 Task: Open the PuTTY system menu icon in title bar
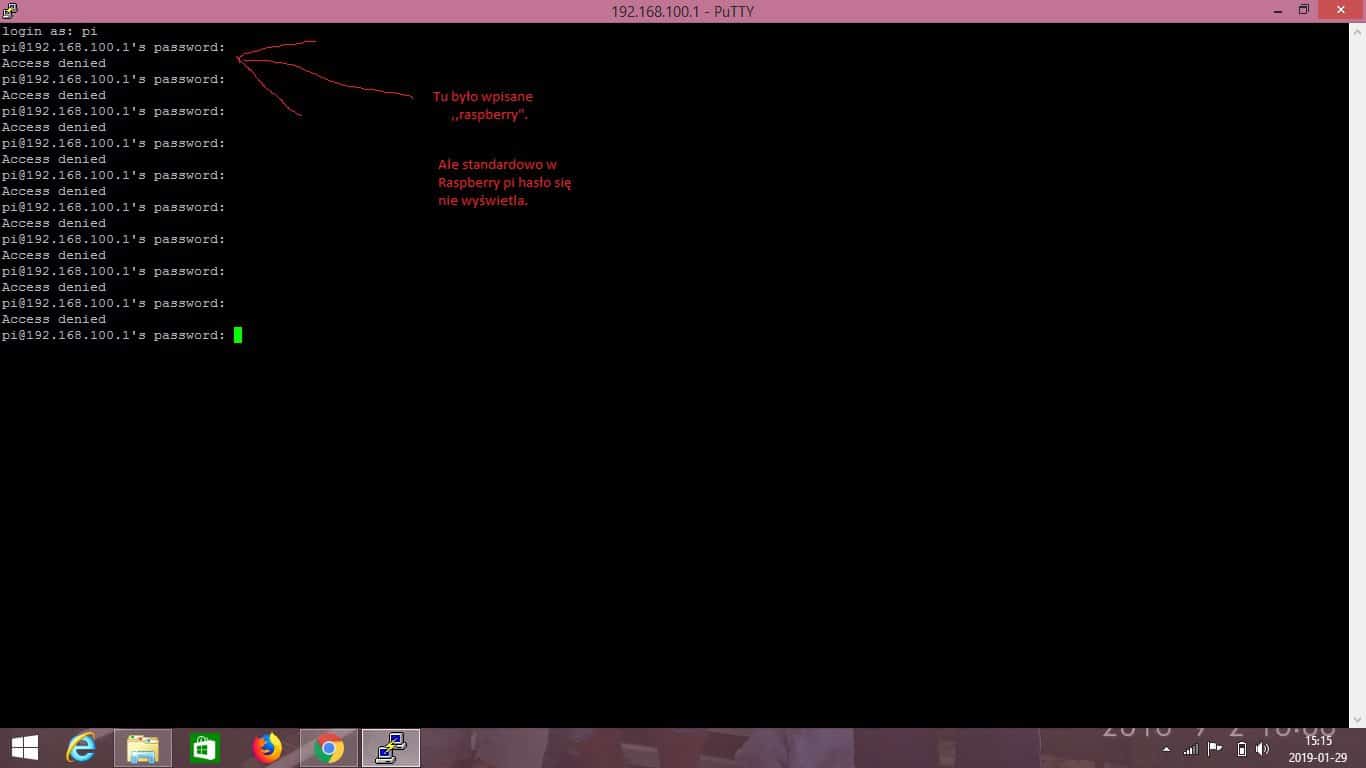10,11
